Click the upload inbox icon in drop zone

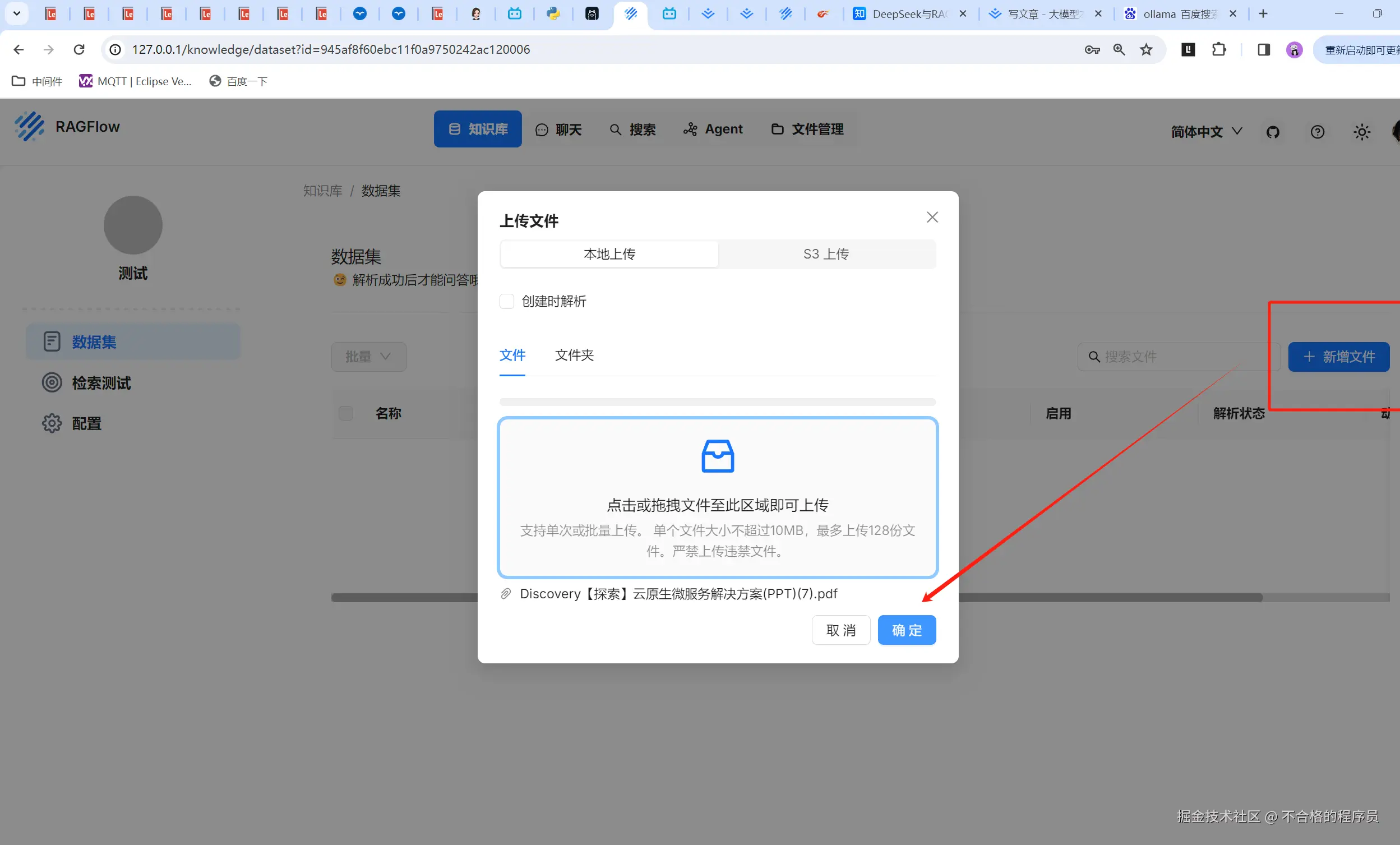coord(718,456)
